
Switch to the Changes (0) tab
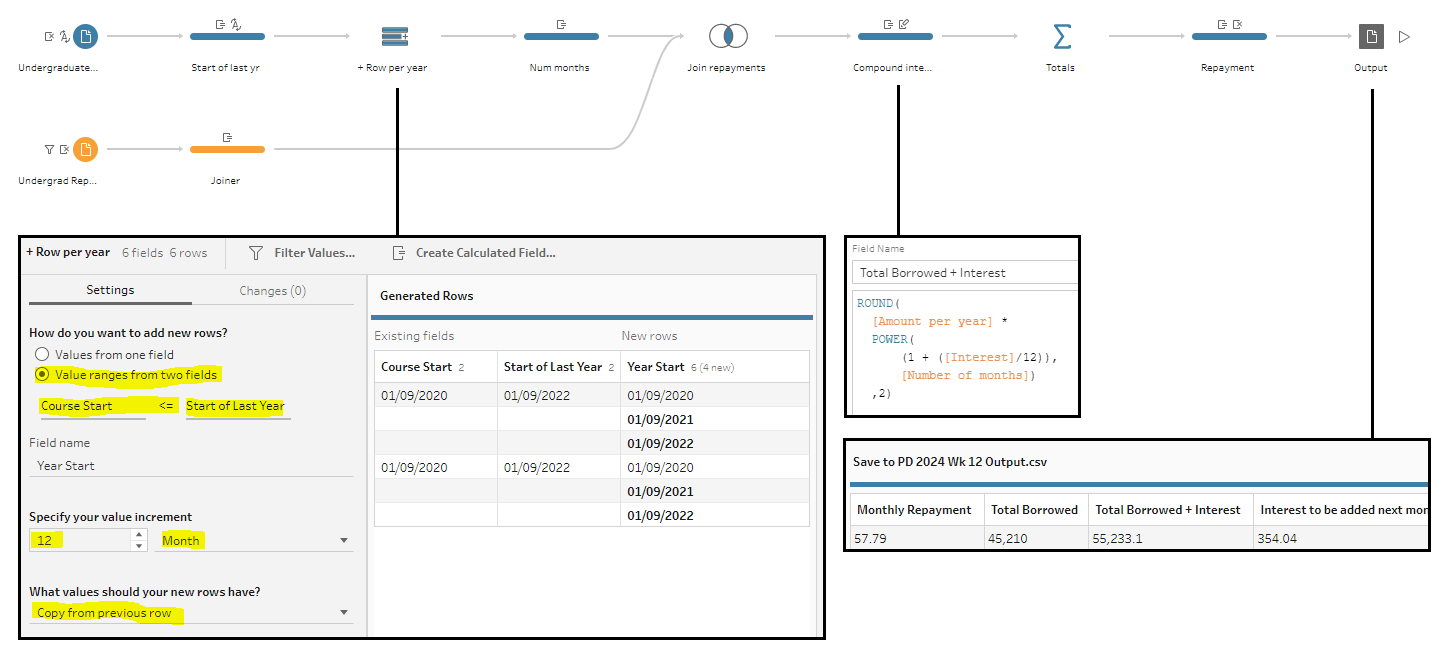tap(272, 290)
